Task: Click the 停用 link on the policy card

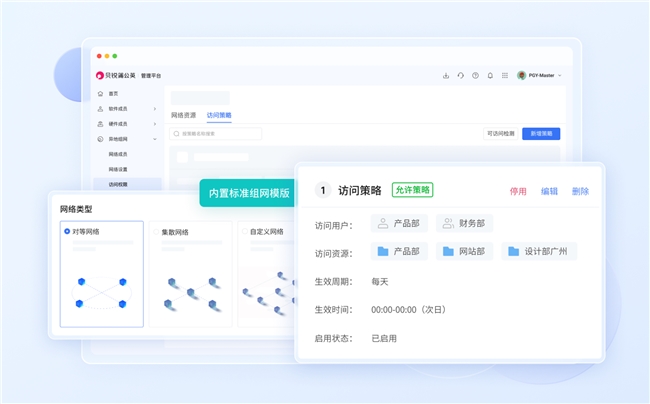Action: coord(518,191)
